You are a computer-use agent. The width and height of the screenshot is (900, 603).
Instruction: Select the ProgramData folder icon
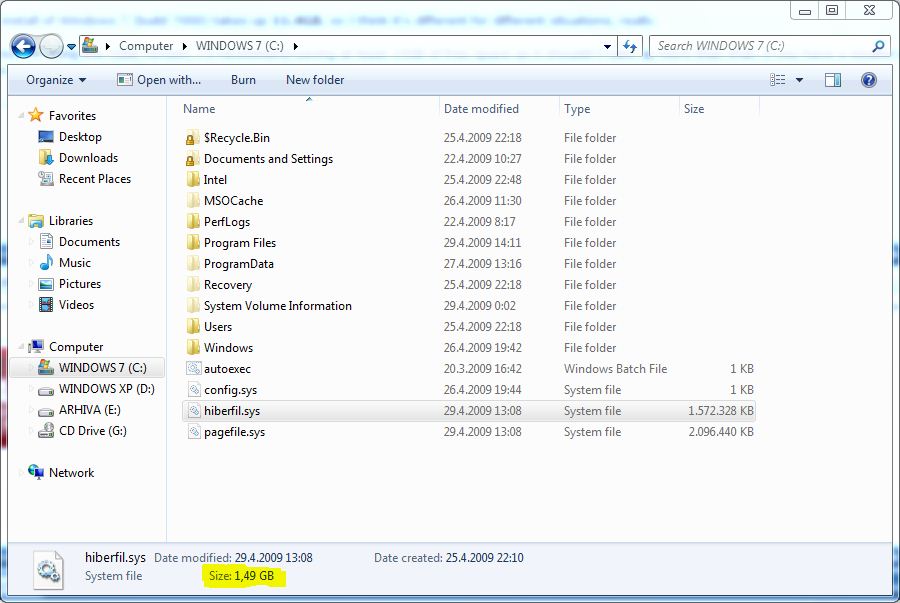[x=192, y=264]
